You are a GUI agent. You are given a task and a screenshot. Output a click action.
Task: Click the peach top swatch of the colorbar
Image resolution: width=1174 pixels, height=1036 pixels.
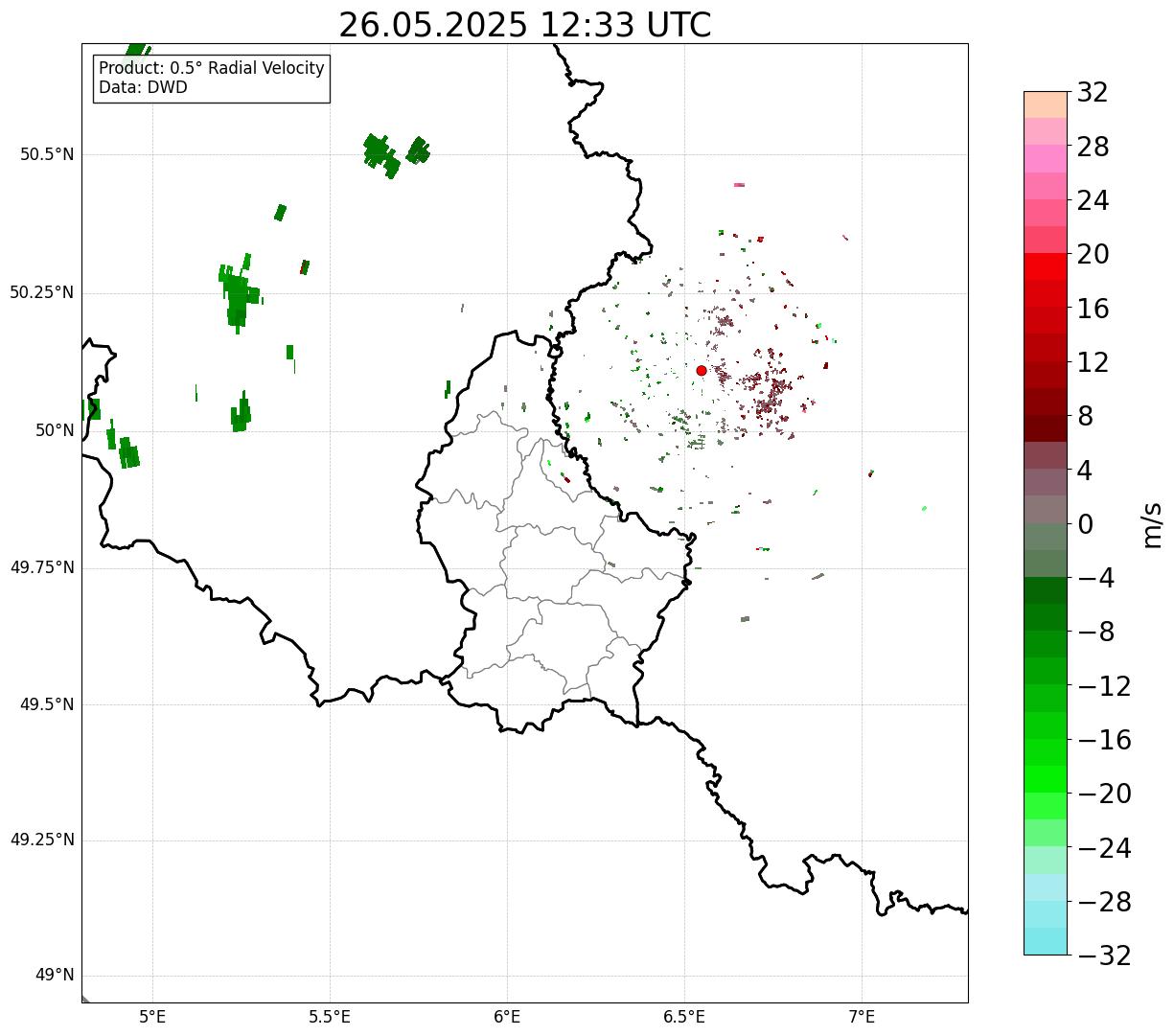tap(1046, 104)
